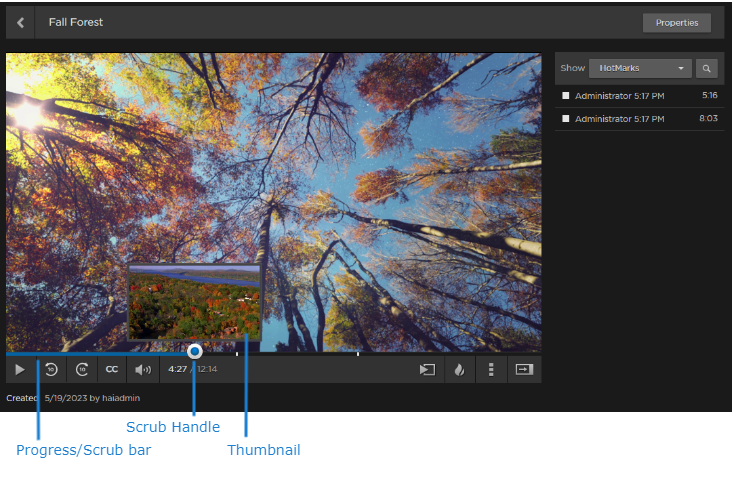
Task: Open the Properties panel
Action: [676, 22]
